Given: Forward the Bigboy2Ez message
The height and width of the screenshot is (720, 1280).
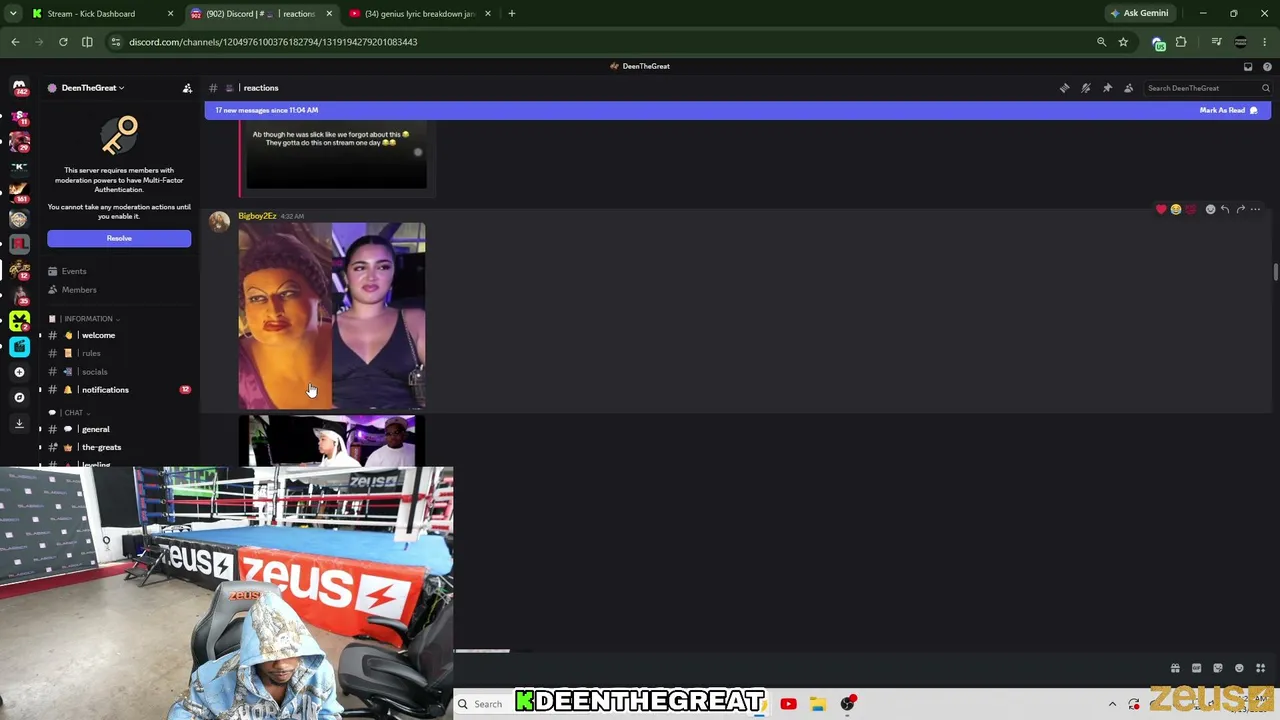Looking at the screenshot, I should click(x=1240, y=209).
